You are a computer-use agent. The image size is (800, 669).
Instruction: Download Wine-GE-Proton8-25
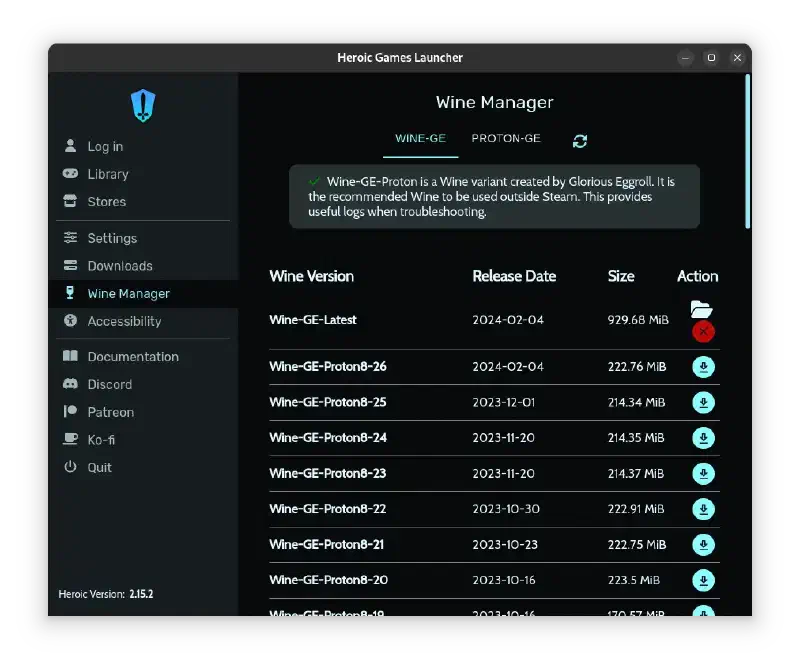(703, 403)
